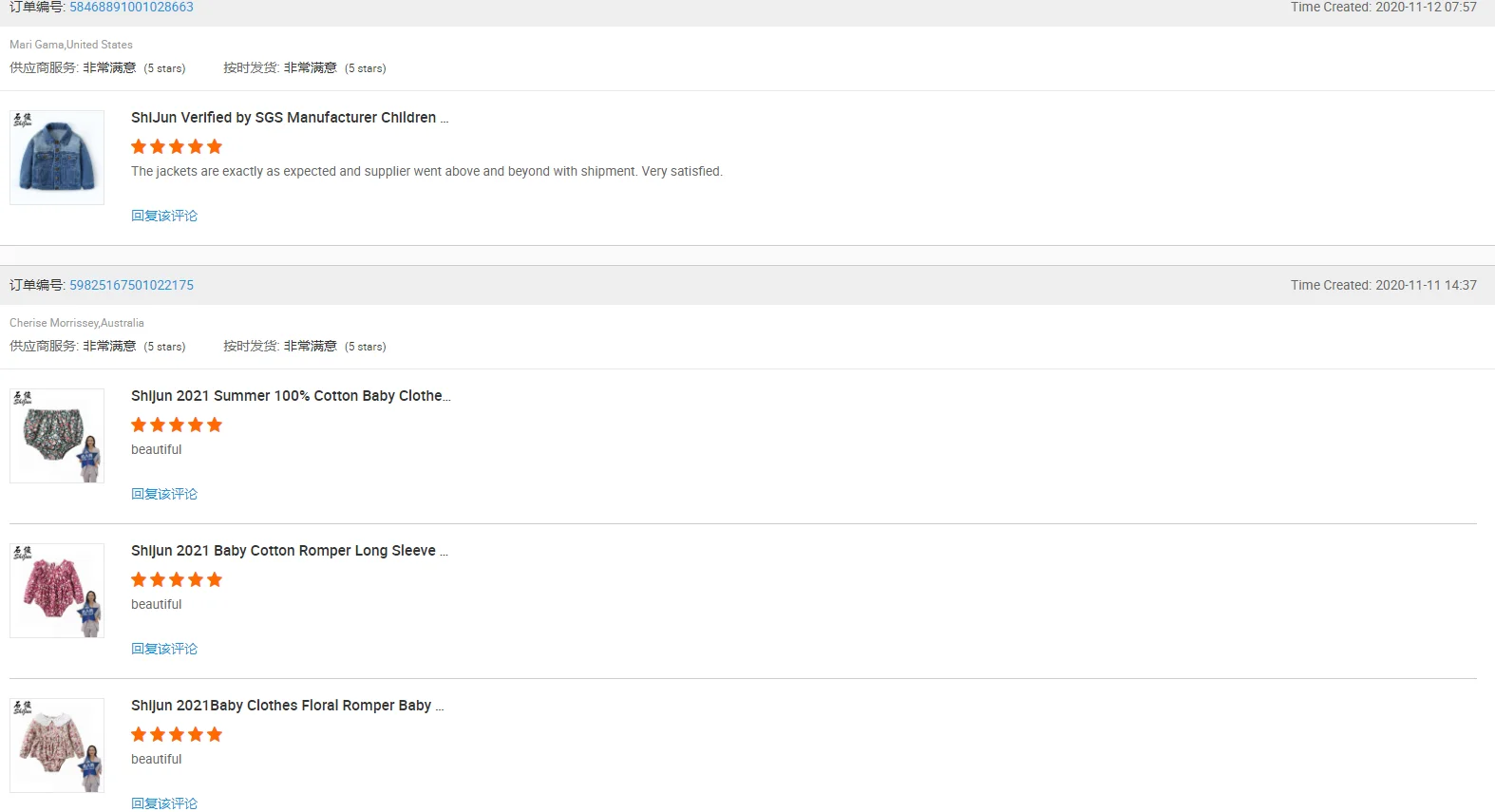The height and width of the screenshot is (812, 1495).
Task: Click the stars under Summer 100% Cotton title
Action: 177,425
